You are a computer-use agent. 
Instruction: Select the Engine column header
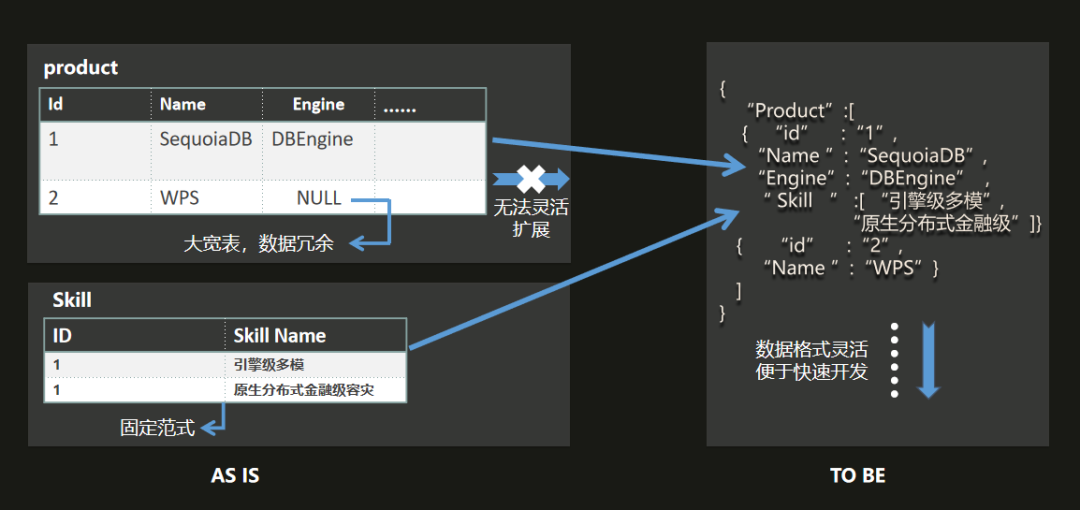(x=318, y=105)
